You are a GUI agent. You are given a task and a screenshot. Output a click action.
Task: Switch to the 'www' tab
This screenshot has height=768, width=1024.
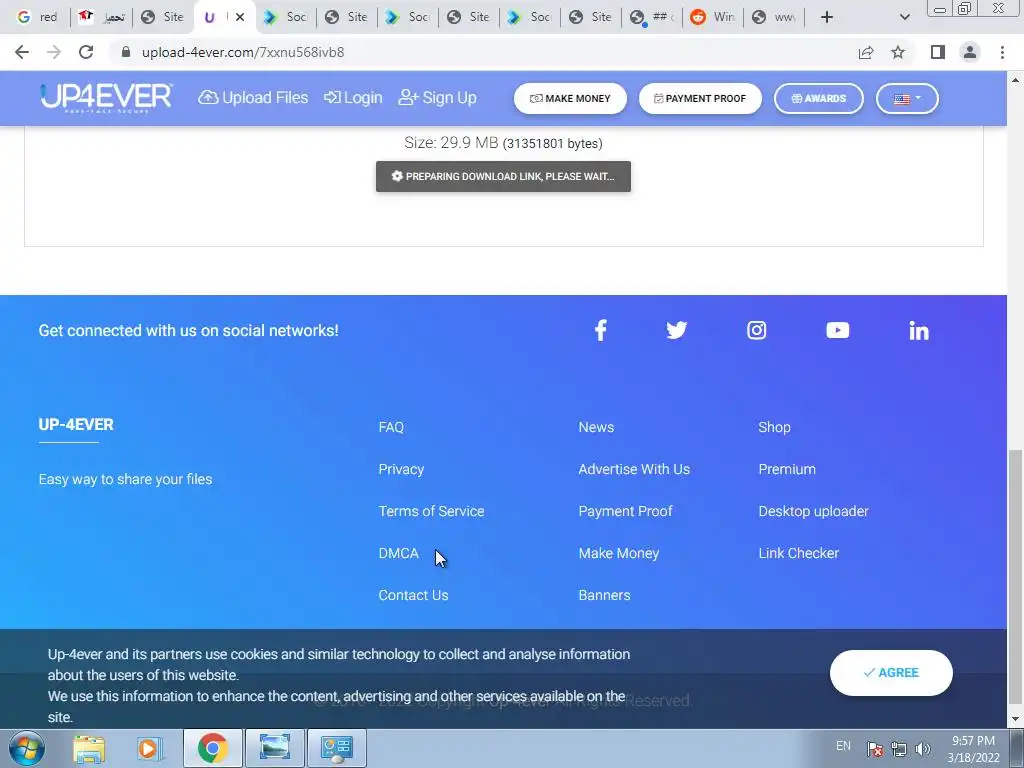[774, 17]
